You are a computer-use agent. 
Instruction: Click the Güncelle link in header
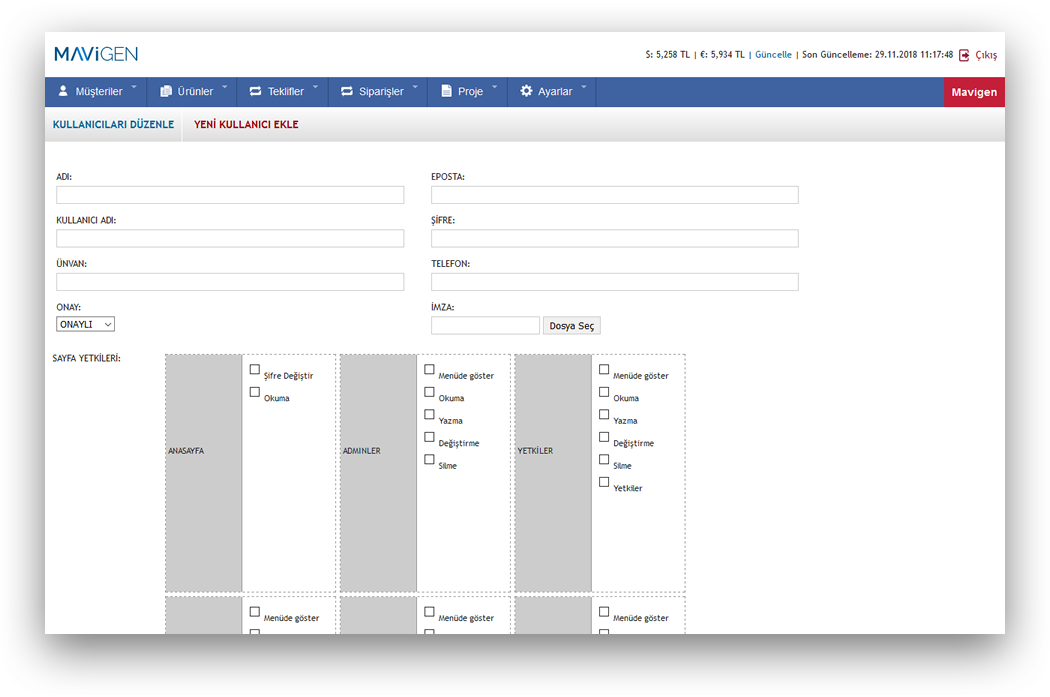tap(773, 55)
